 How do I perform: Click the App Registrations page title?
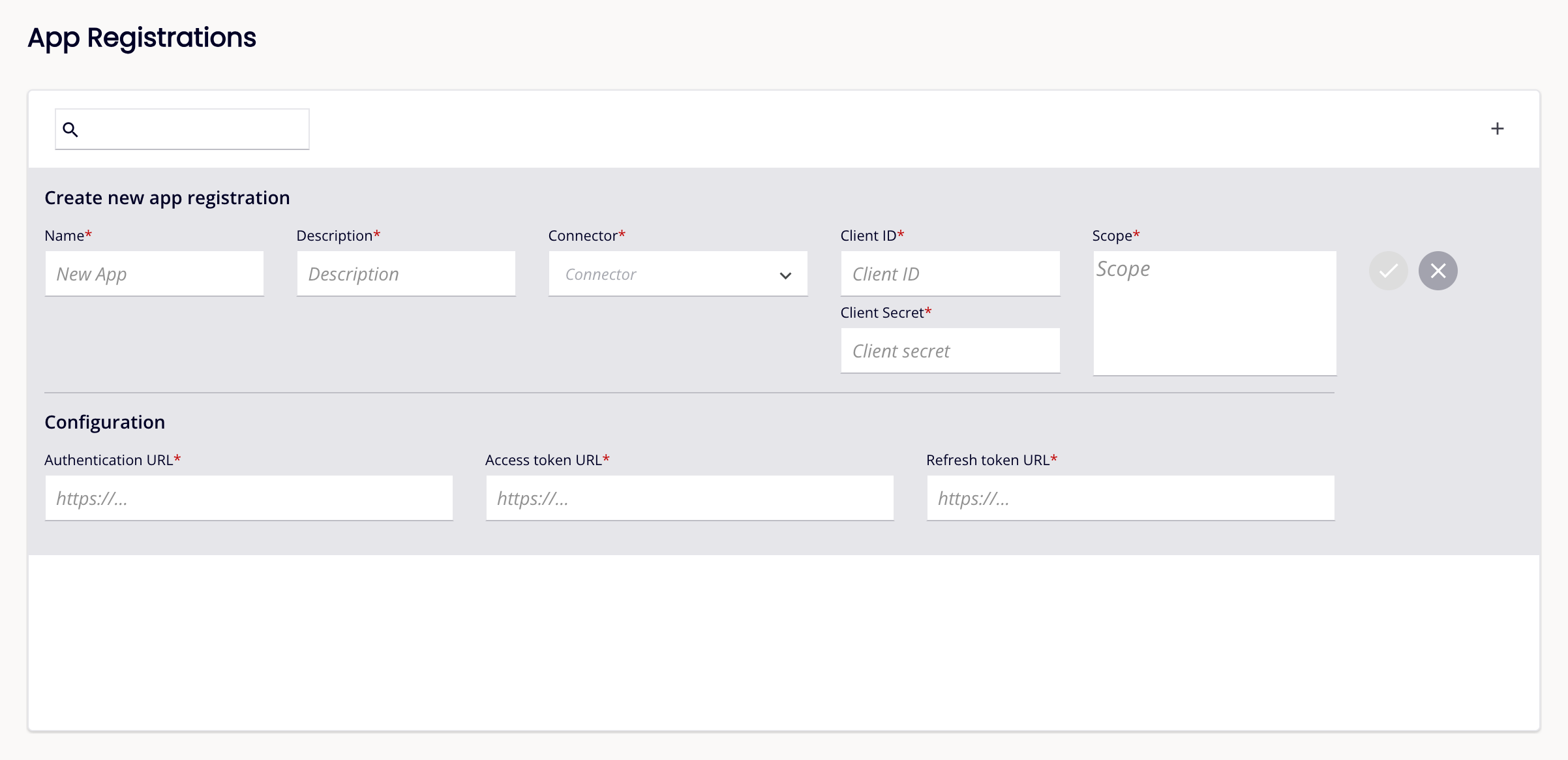pyautogui.click(x=142, y=38)
